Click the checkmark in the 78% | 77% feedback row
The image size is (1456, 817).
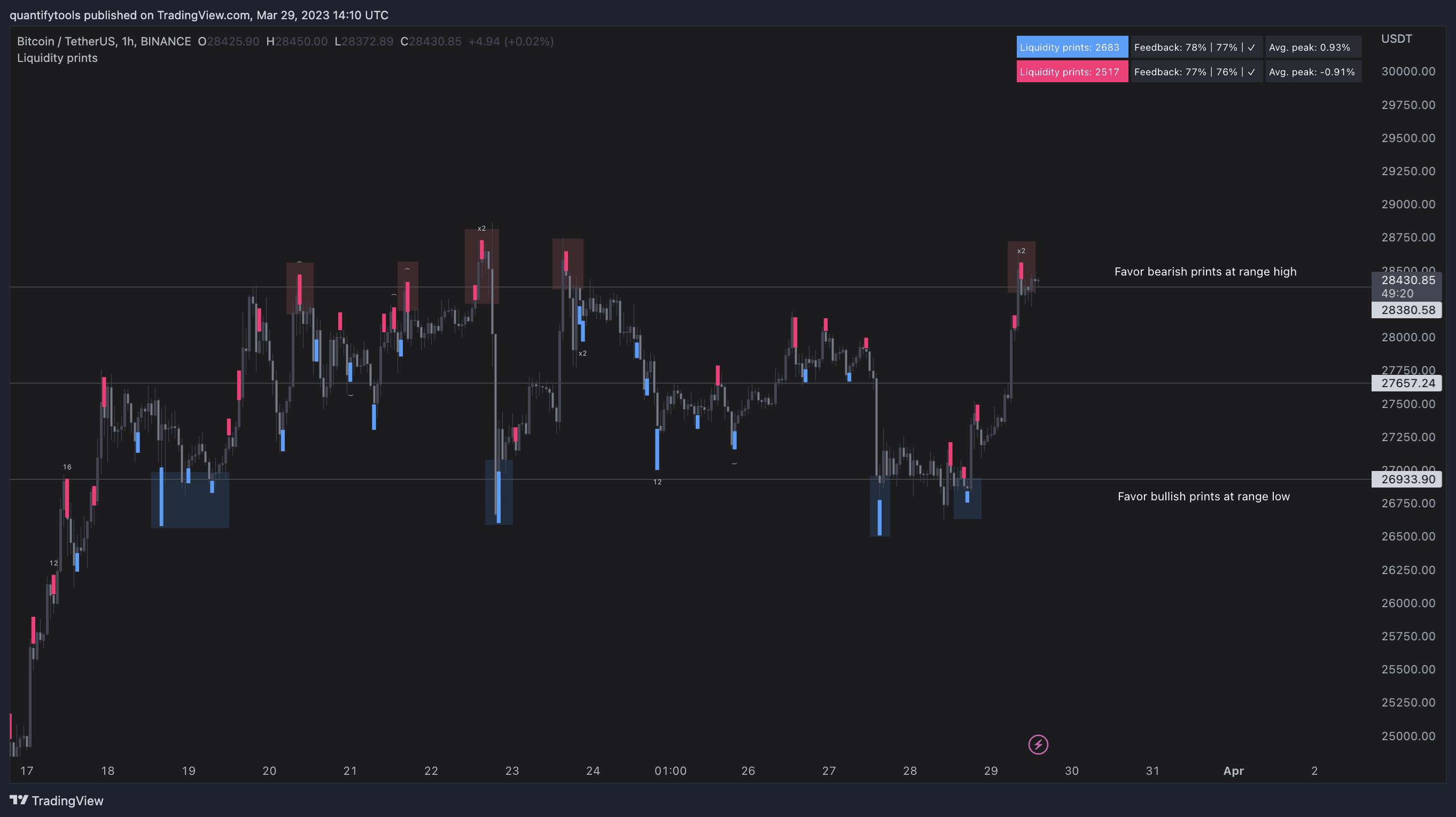1251,48
